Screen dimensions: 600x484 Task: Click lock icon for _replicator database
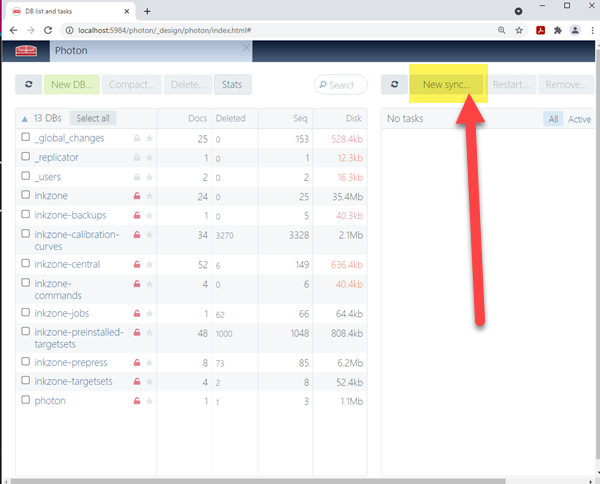click(137, 157)
